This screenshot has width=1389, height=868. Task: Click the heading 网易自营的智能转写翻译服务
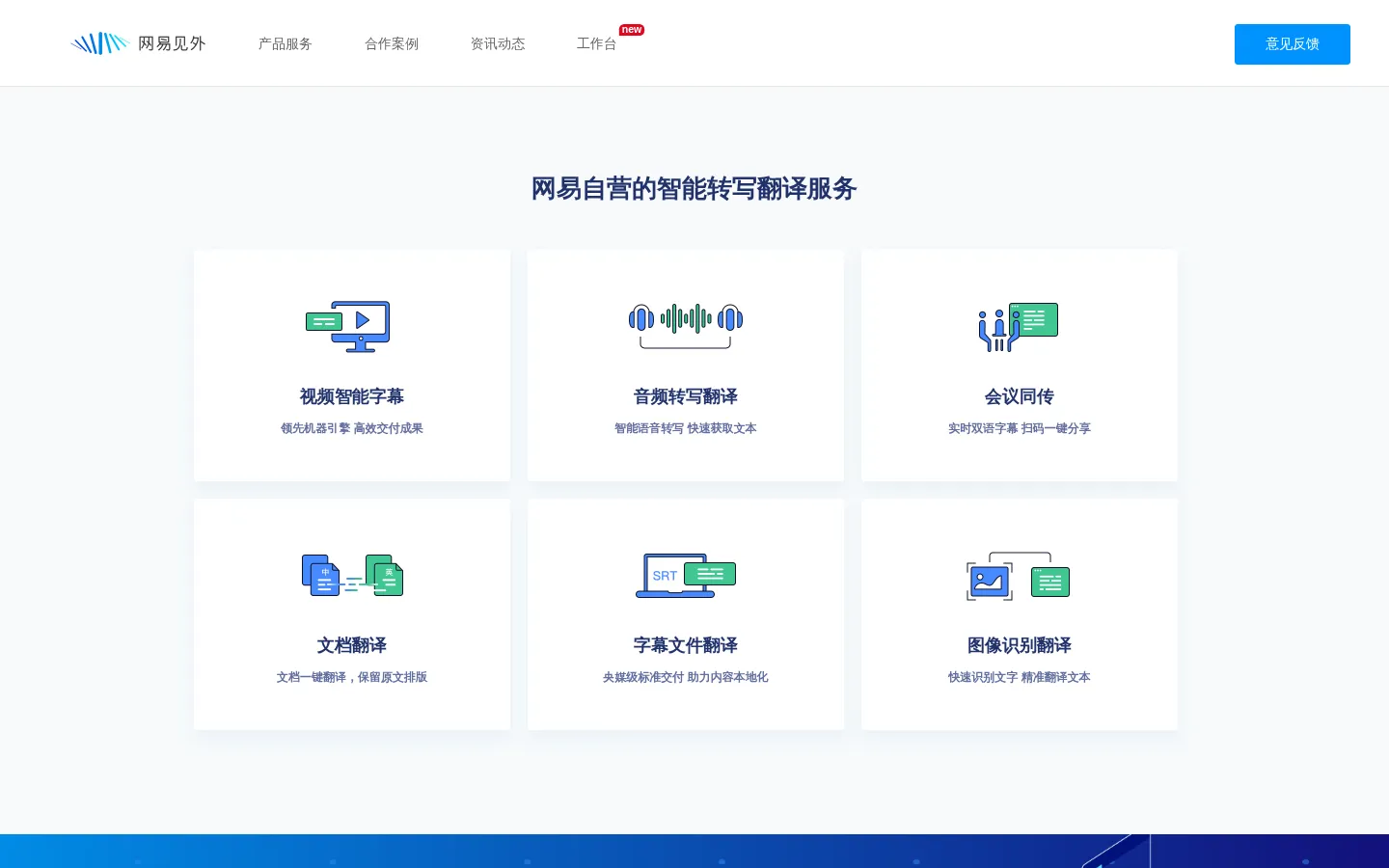tap(694, 188)
